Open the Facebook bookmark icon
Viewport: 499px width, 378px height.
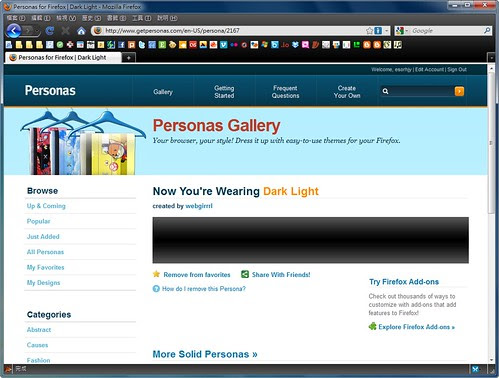click(121, 45)
